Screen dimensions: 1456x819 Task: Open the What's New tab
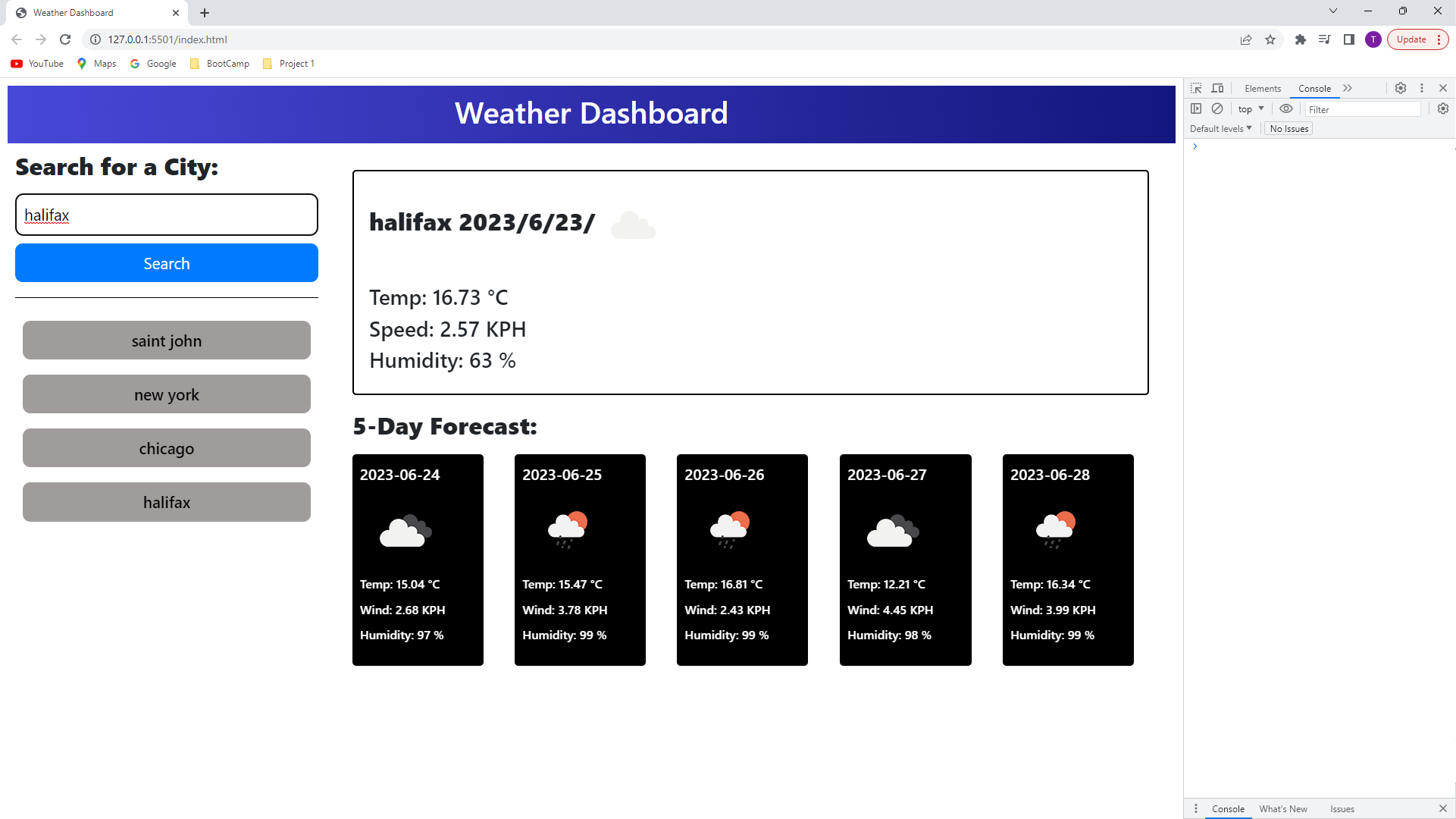click(1283, 809)
